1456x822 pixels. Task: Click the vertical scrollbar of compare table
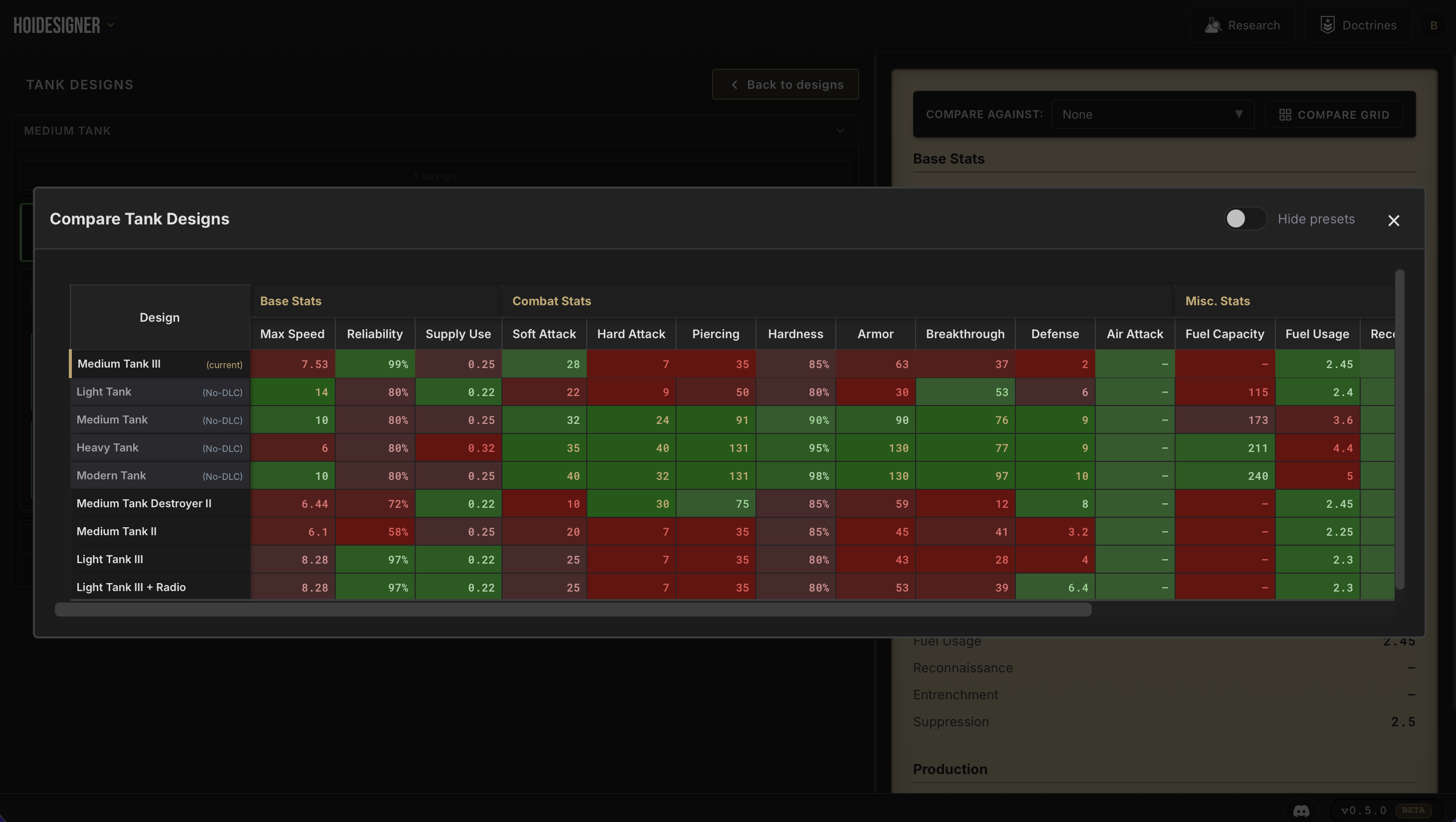coord(1399,430)
